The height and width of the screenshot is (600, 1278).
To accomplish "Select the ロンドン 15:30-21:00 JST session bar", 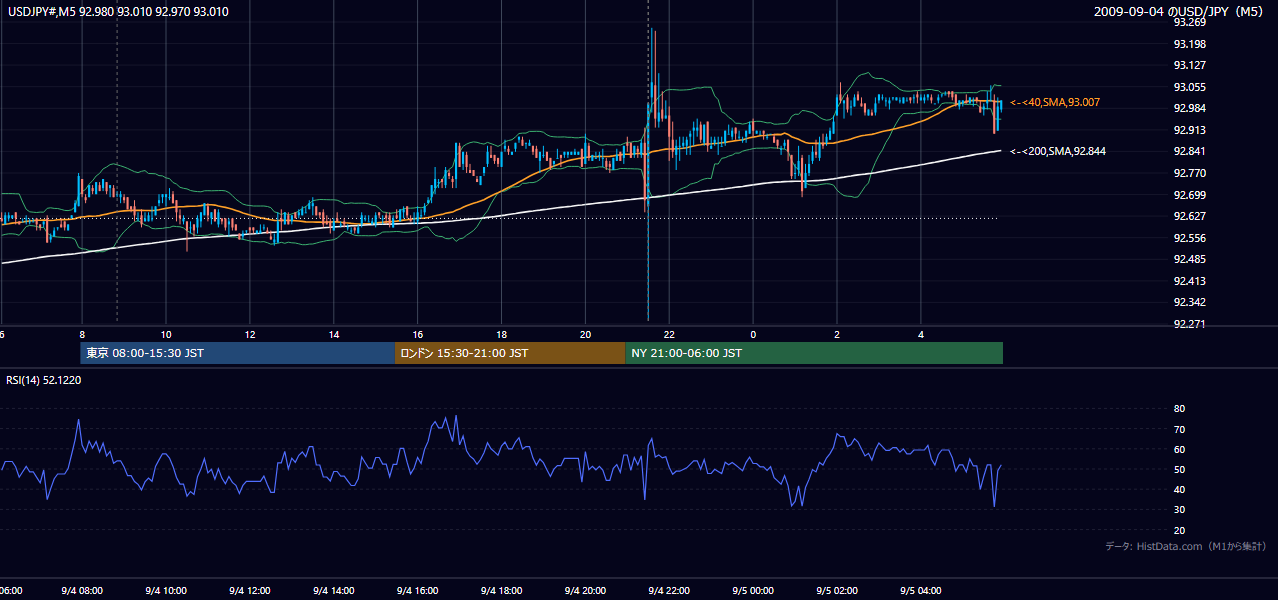I will tap(510, 353).
